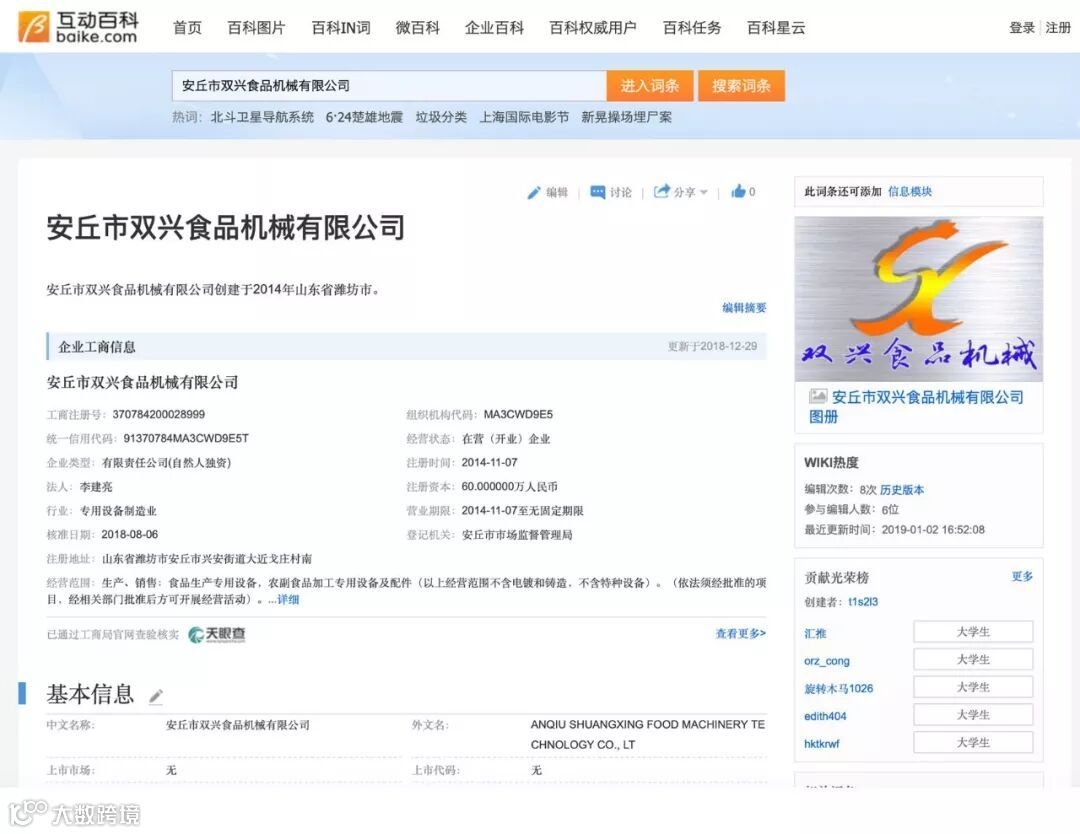Open contributor 汇淮 profile
This screenshot has width=1080, height=834.
tap(815, 634)
